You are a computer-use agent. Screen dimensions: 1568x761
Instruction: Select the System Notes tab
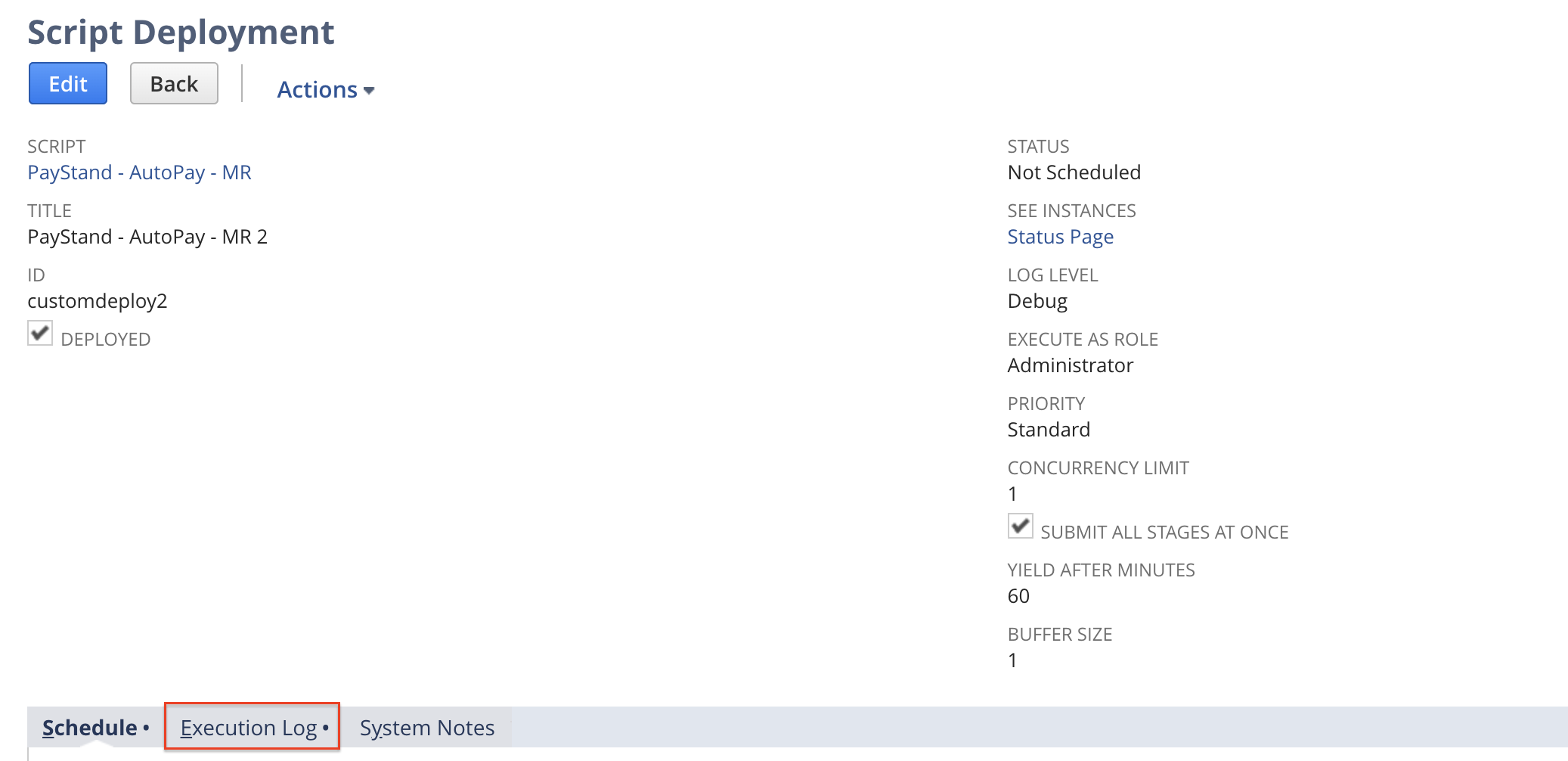point(426,728)
